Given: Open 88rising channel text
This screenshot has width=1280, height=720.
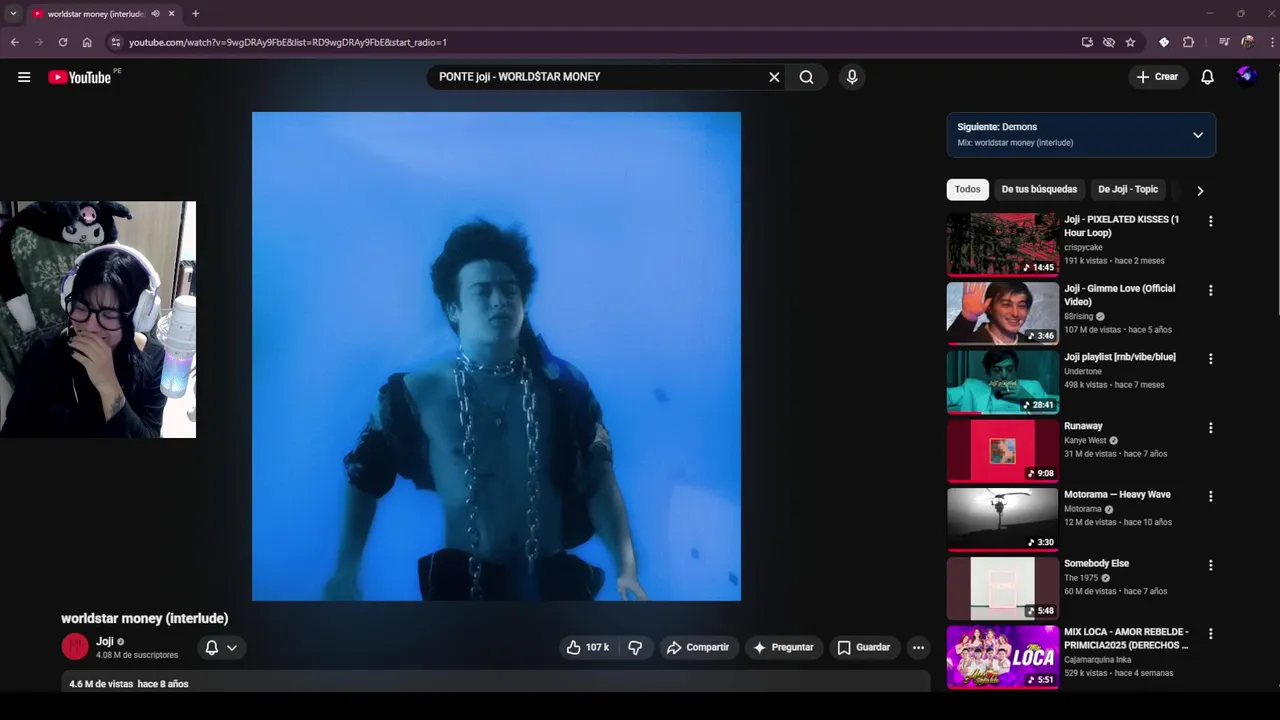Looking at the screenshot, I should (x=1078, y=316).
